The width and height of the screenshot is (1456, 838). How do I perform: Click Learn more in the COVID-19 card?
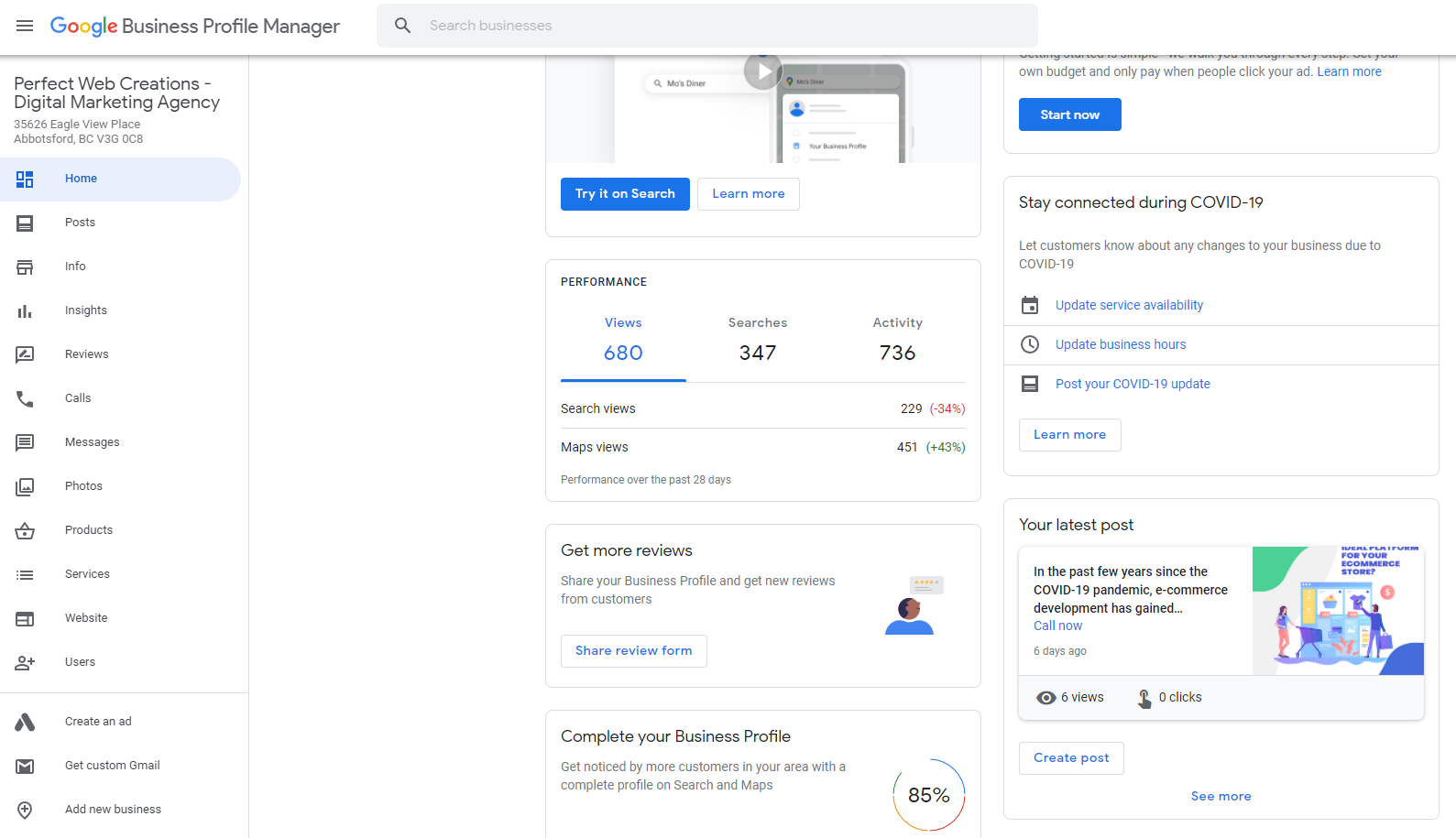point(1070,435)
